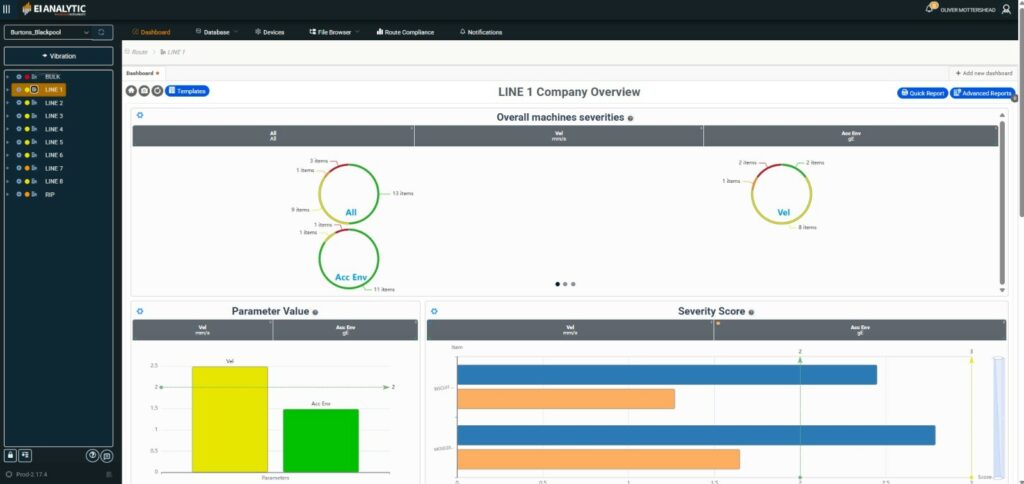Open settings gear for Parameter Value widget
Screen dimensions: 1024x484
click(x=140, y=311)
